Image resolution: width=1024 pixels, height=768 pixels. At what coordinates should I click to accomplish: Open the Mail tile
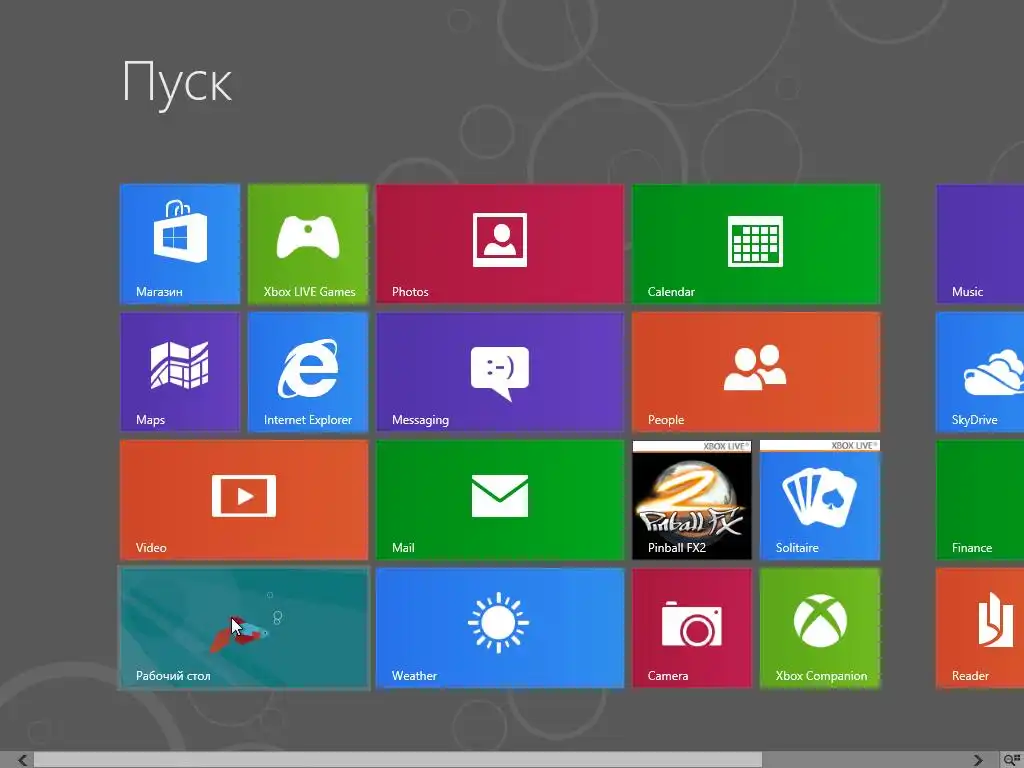(500, 500)
